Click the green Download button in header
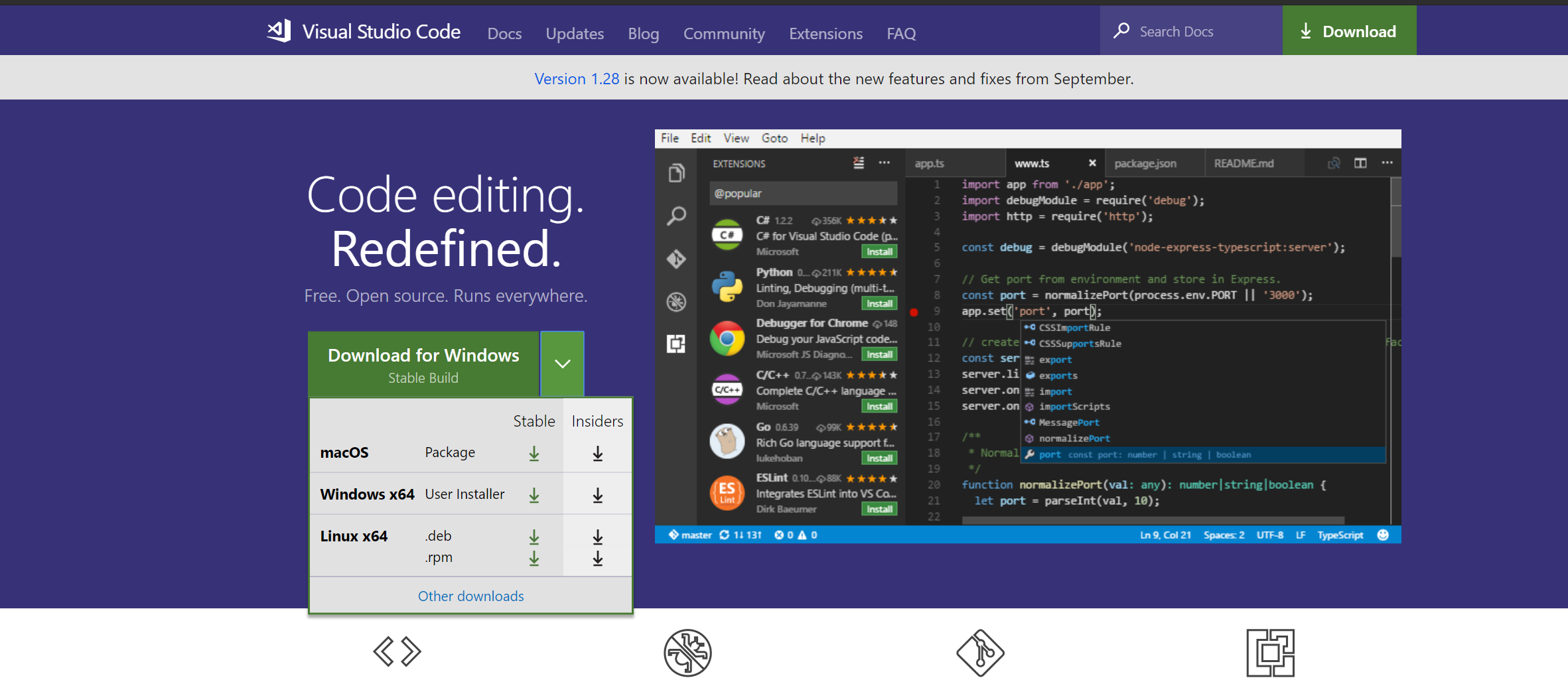 pyautogui.click(x=1349, y=31)
